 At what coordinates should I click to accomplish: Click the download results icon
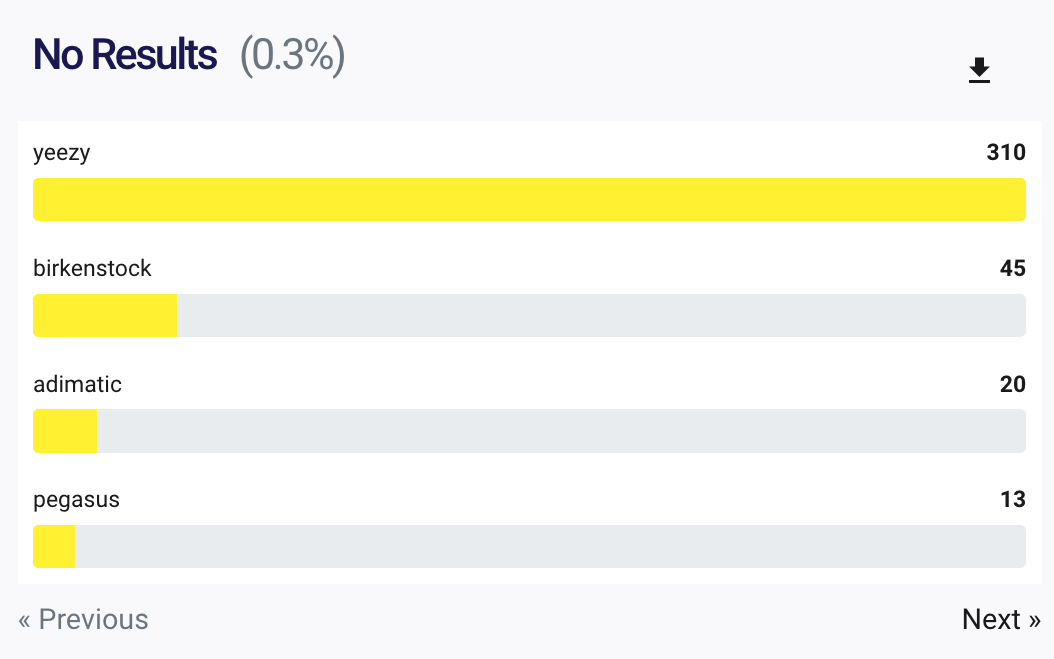(x=979, y=71)
